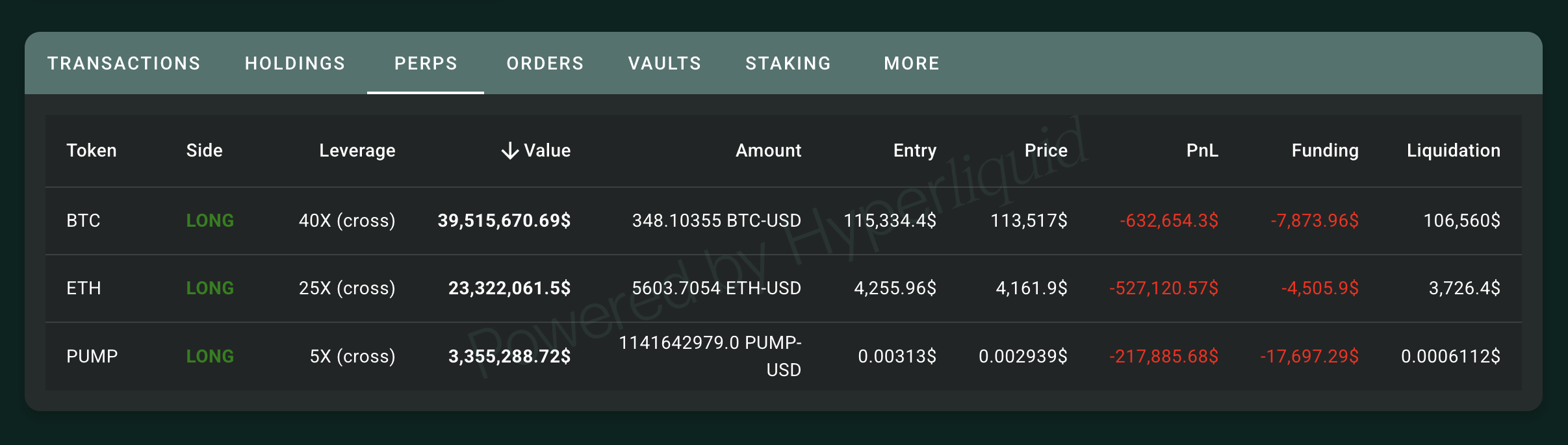The width and height of the screenshot is (1568, 445).
Task: Sort by the Funding column header
Action: 1324,151
